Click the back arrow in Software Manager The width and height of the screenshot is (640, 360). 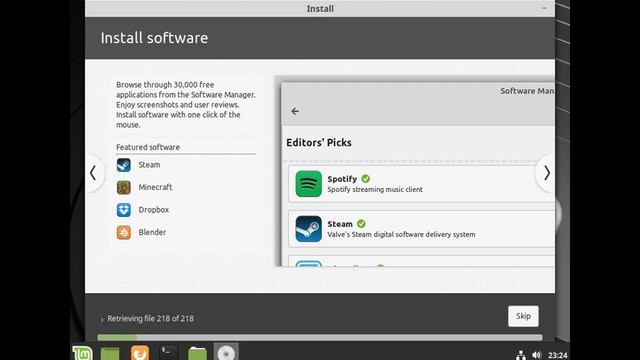(x=295, y=111)
